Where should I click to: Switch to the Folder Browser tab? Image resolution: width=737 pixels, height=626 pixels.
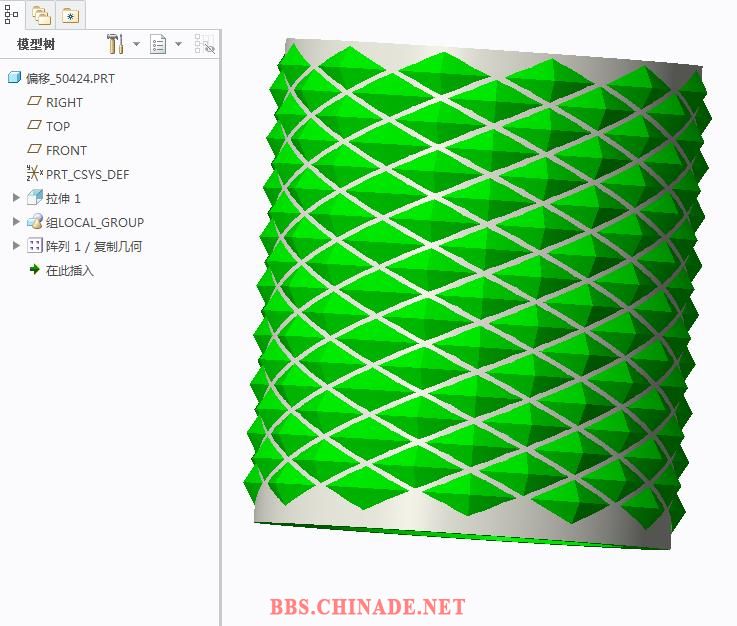click(41, 15)
